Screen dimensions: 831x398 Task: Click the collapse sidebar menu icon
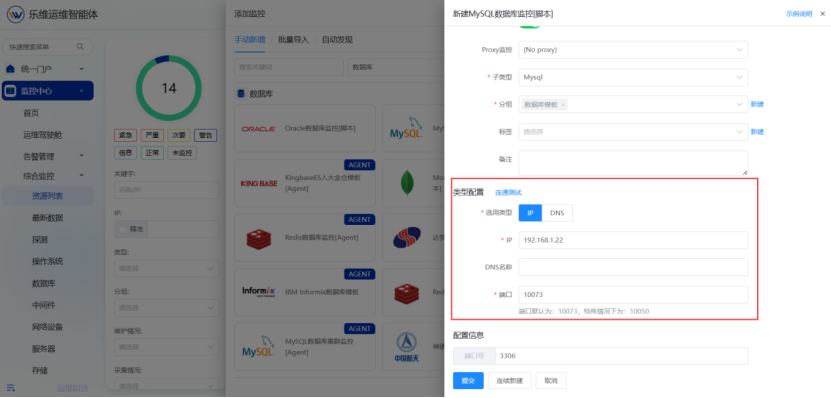point(10,387)
